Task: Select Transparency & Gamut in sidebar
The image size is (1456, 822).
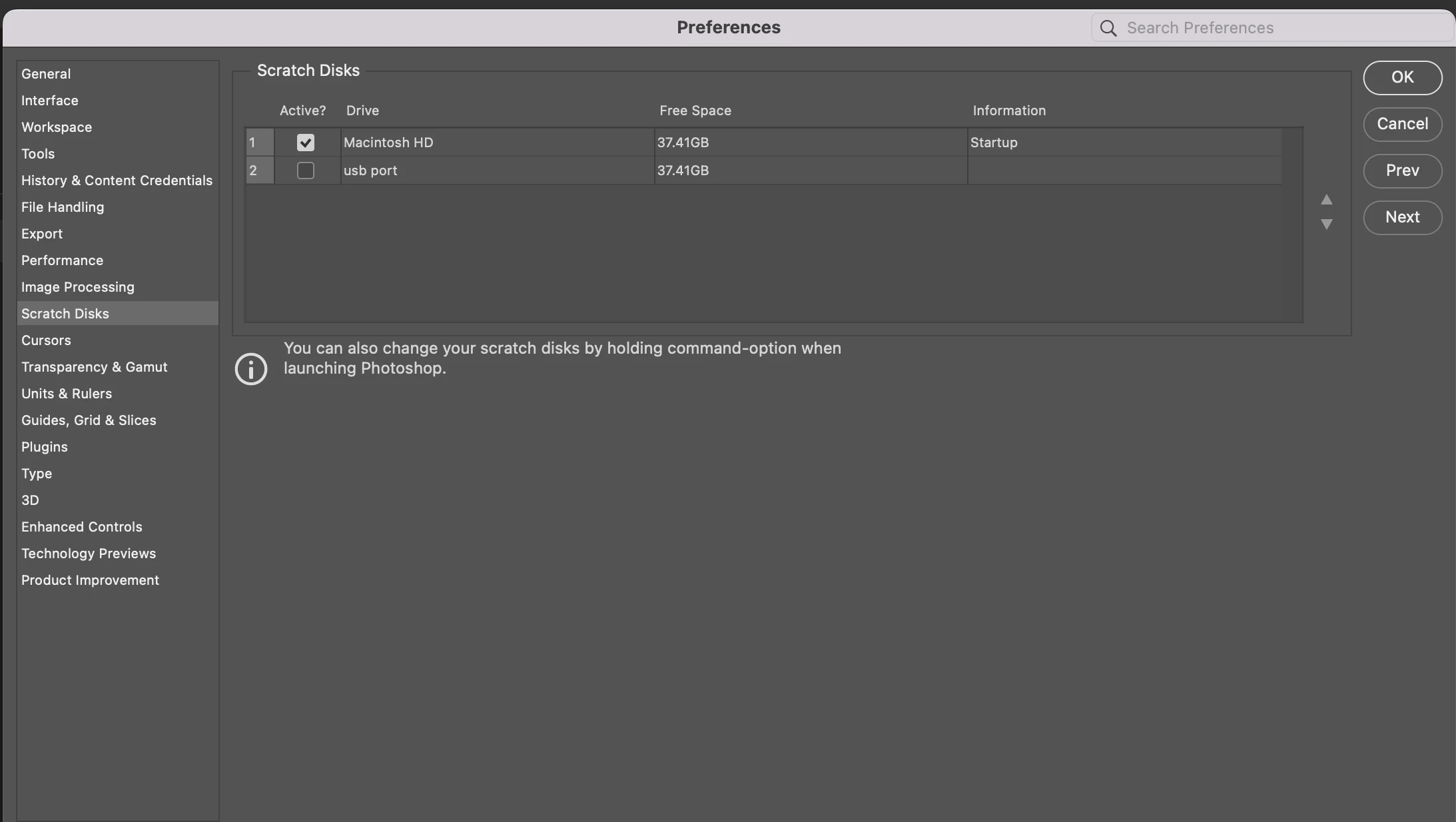Action: point(94,367)
